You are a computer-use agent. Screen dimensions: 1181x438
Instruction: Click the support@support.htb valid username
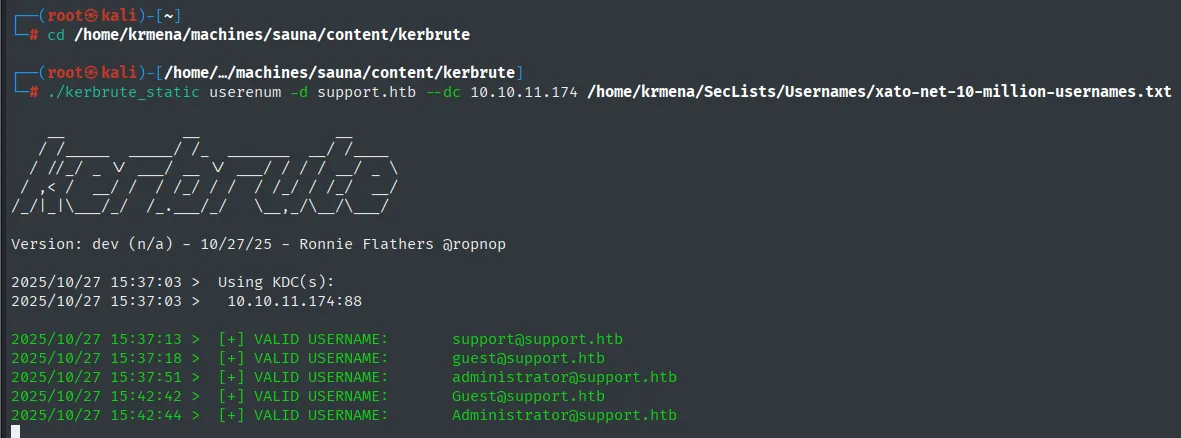pyautogui.click(x=537, y=339)
